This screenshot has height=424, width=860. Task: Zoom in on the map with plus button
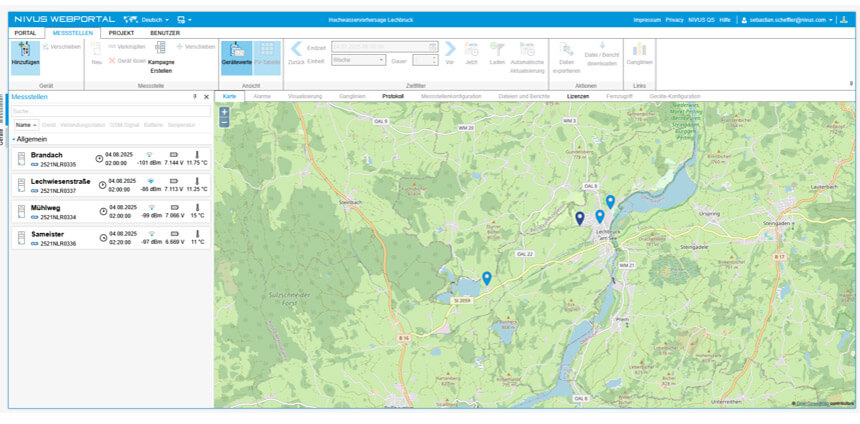click(x=224, y=112)
